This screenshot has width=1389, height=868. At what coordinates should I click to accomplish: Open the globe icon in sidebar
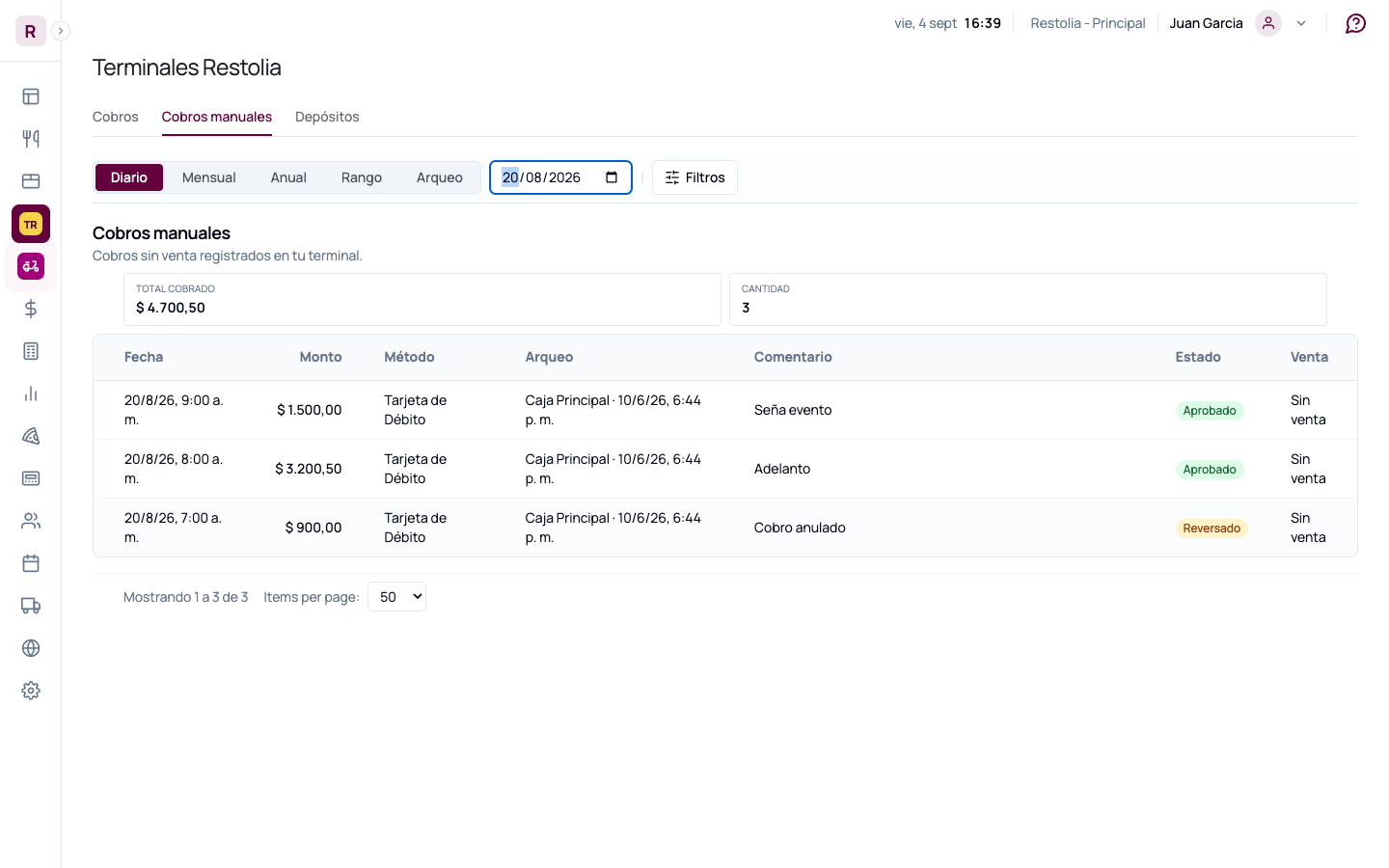pos(31,648)
